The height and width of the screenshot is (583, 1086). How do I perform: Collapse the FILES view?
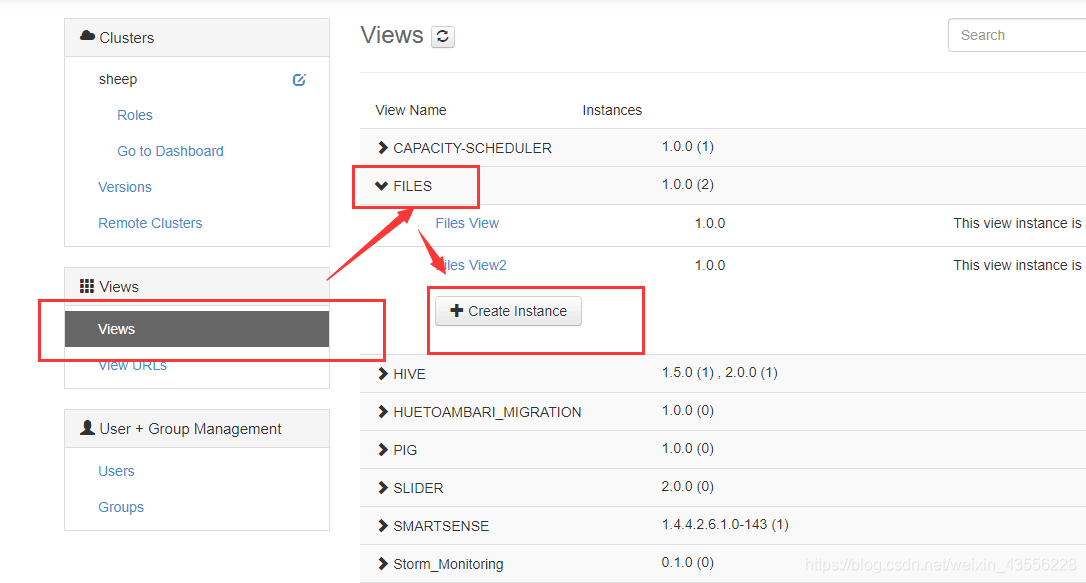pos(381,186)
